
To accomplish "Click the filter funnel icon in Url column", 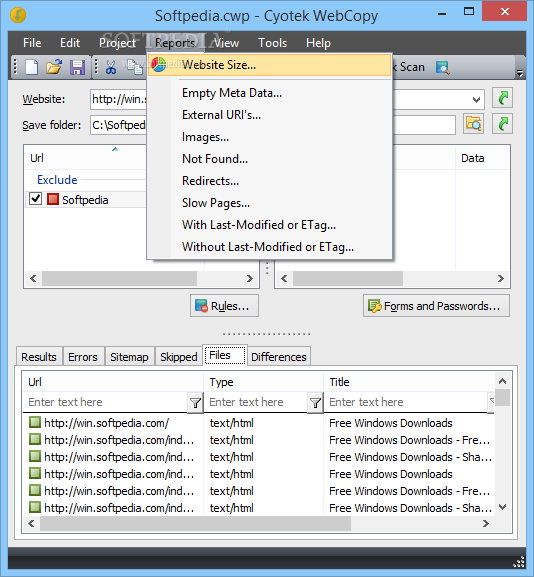I will 195,403.
